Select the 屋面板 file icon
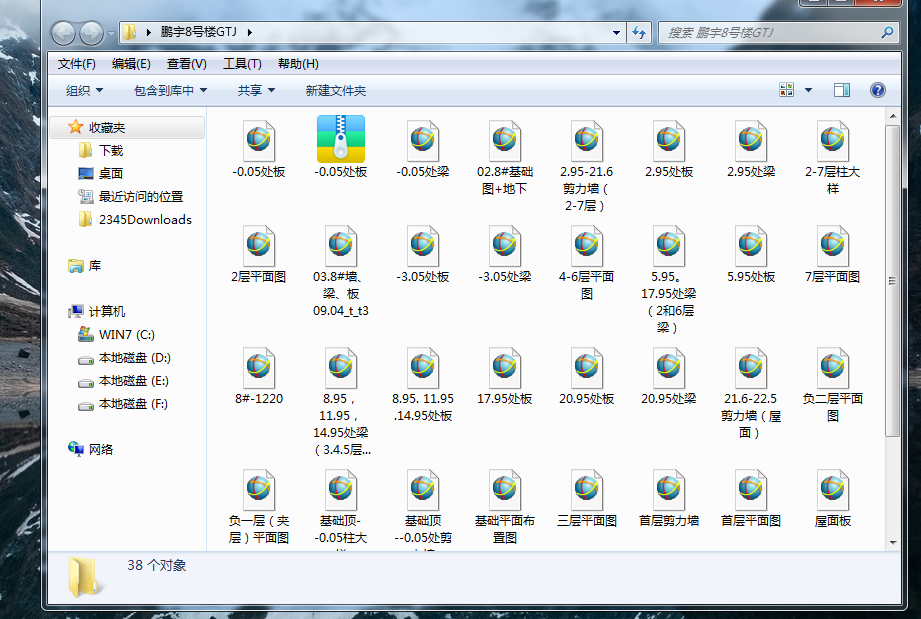 tap(833, 490)
